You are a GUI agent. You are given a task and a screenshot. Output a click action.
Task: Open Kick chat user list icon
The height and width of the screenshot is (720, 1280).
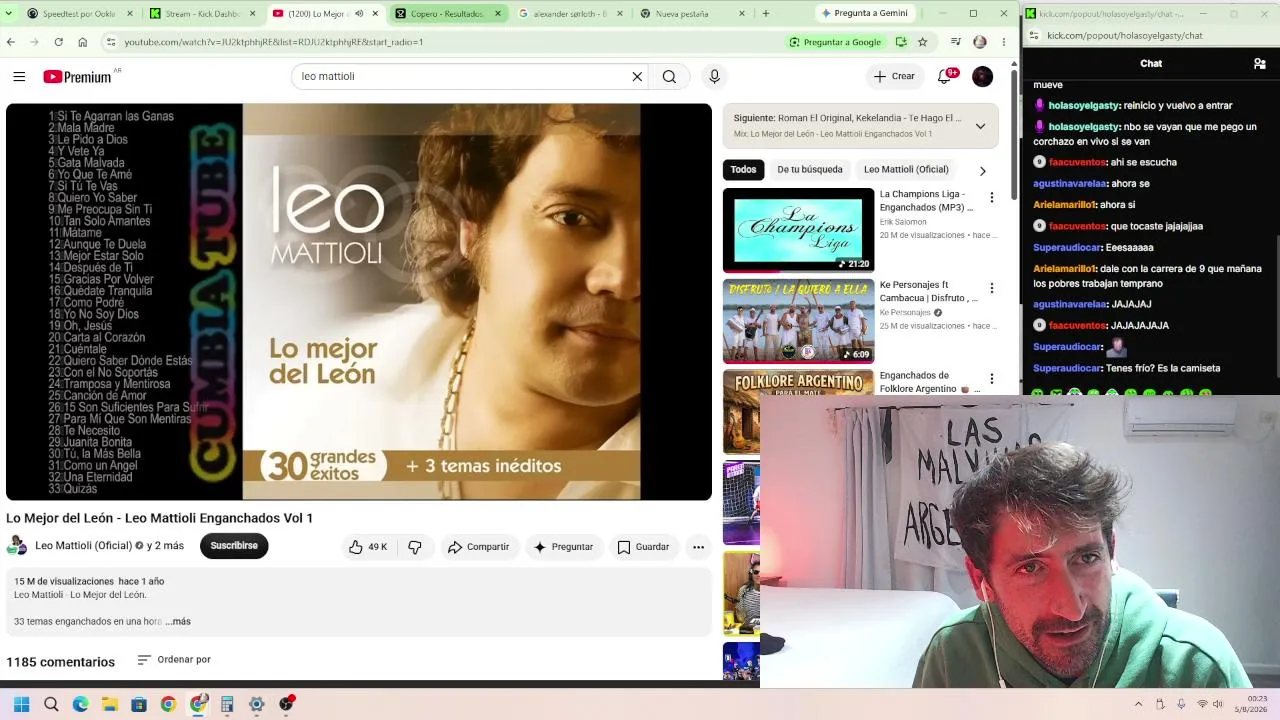tap(1259, 63)
